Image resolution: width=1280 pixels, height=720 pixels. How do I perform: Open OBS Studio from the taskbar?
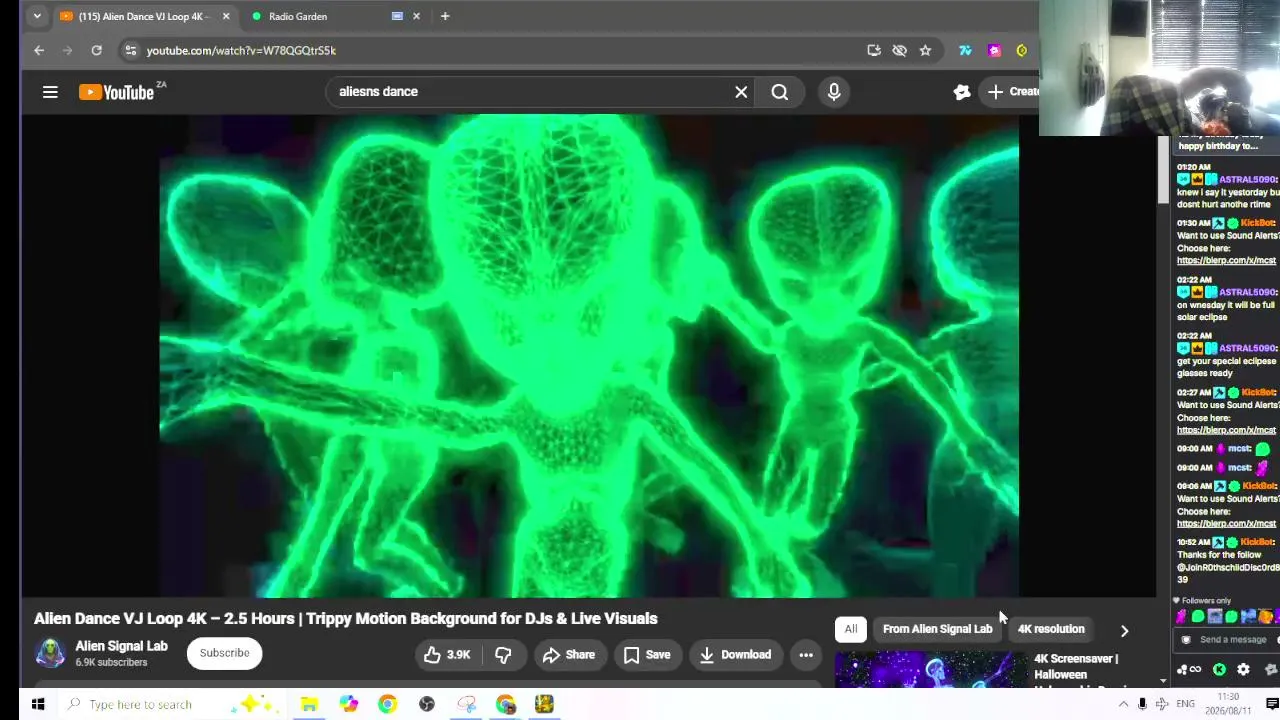427,705
